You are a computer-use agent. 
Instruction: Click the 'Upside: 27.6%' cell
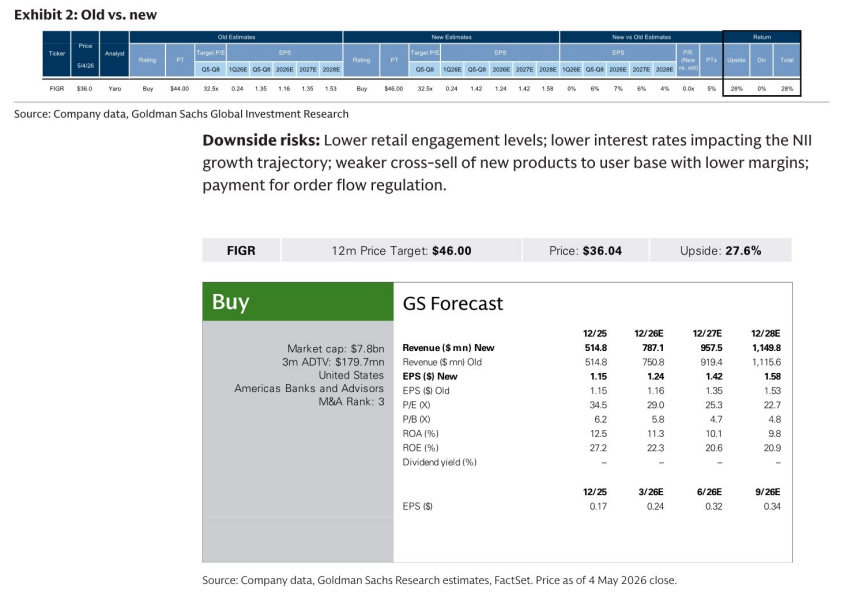(720, 251)
